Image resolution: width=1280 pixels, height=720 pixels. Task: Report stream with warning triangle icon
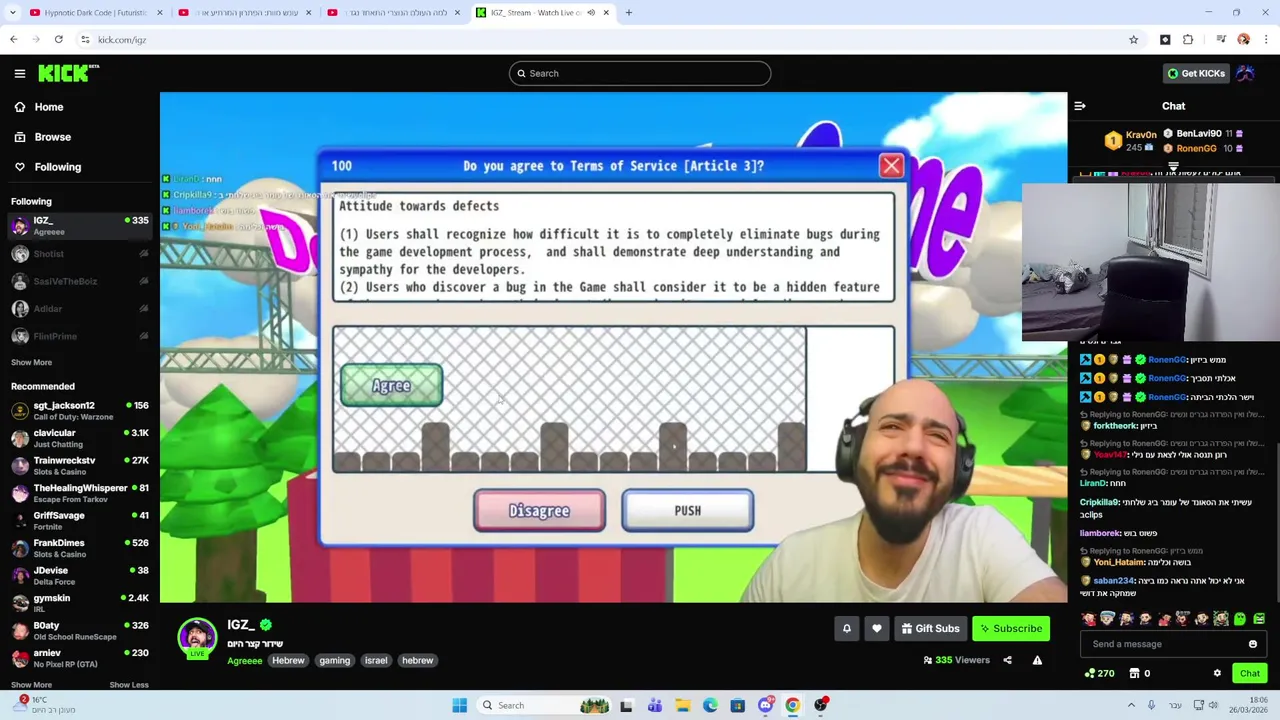click(1037, 660)
